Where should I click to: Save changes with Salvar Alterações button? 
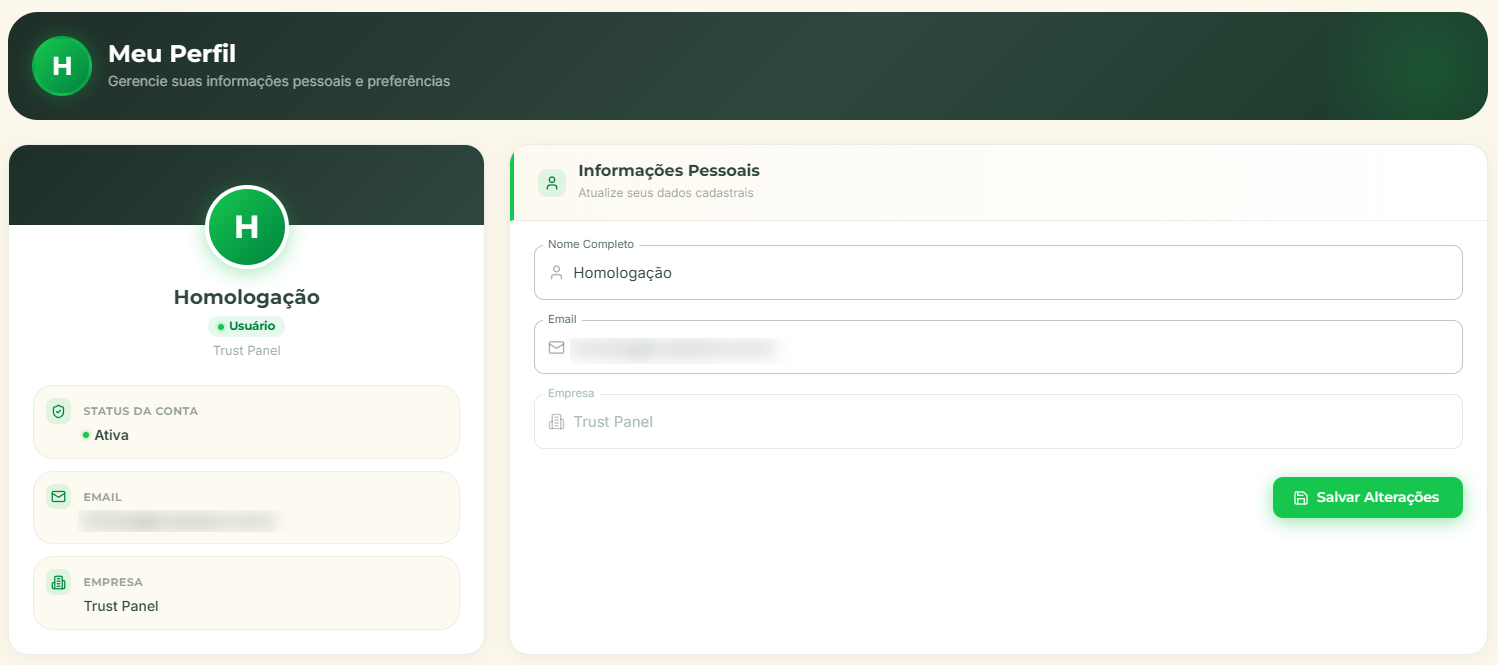pos(1368,498)
